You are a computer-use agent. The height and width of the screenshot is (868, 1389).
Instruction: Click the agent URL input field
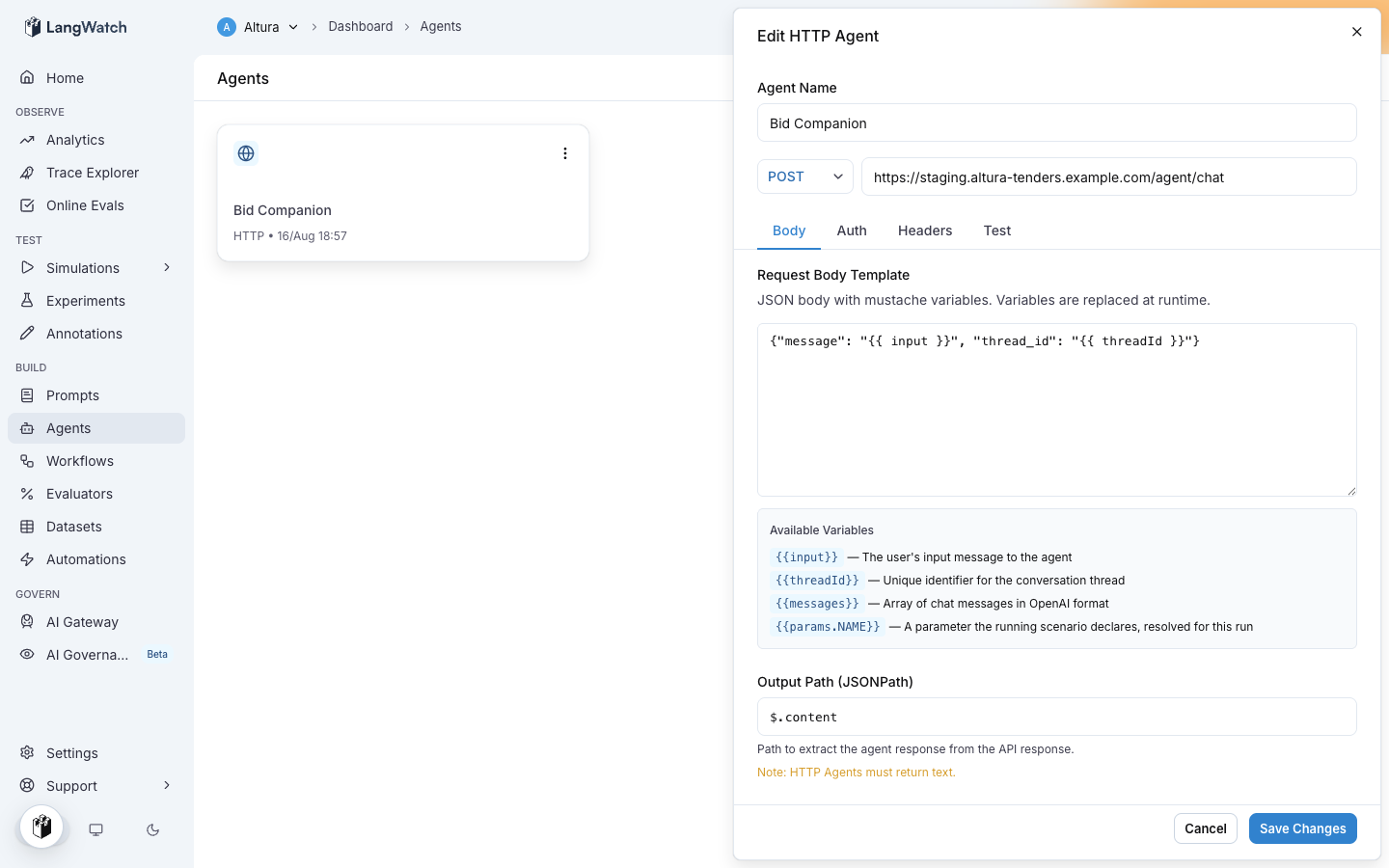click(1109, 176)
